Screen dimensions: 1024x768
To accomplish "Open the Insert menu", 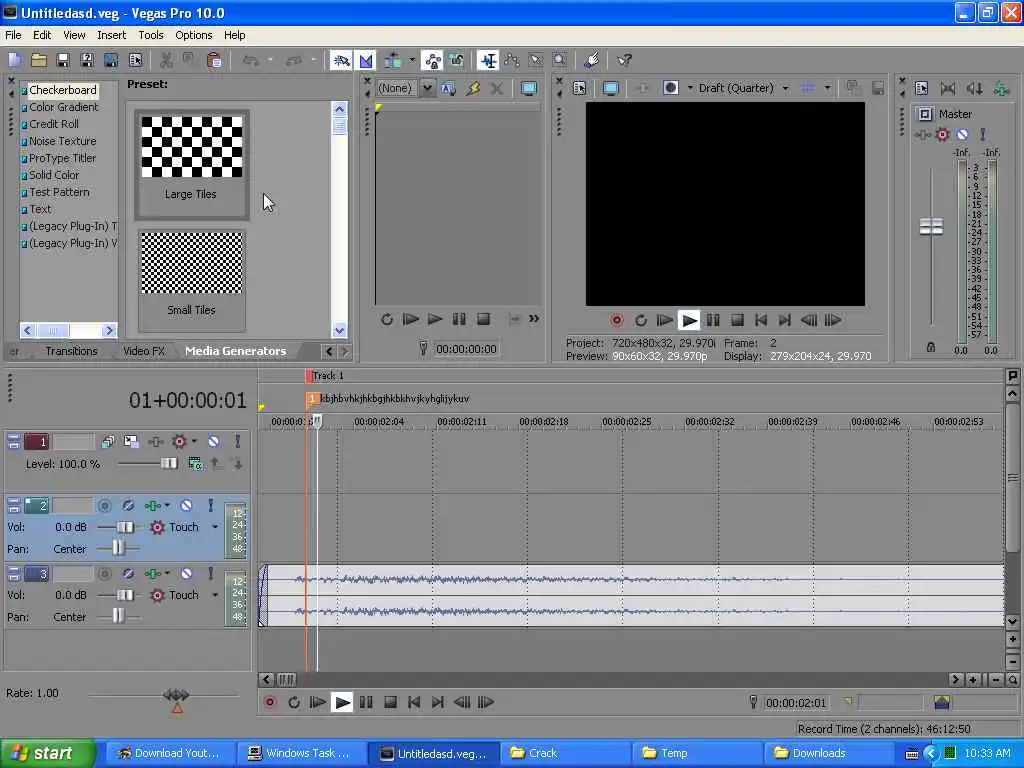I will pos(112,35).
